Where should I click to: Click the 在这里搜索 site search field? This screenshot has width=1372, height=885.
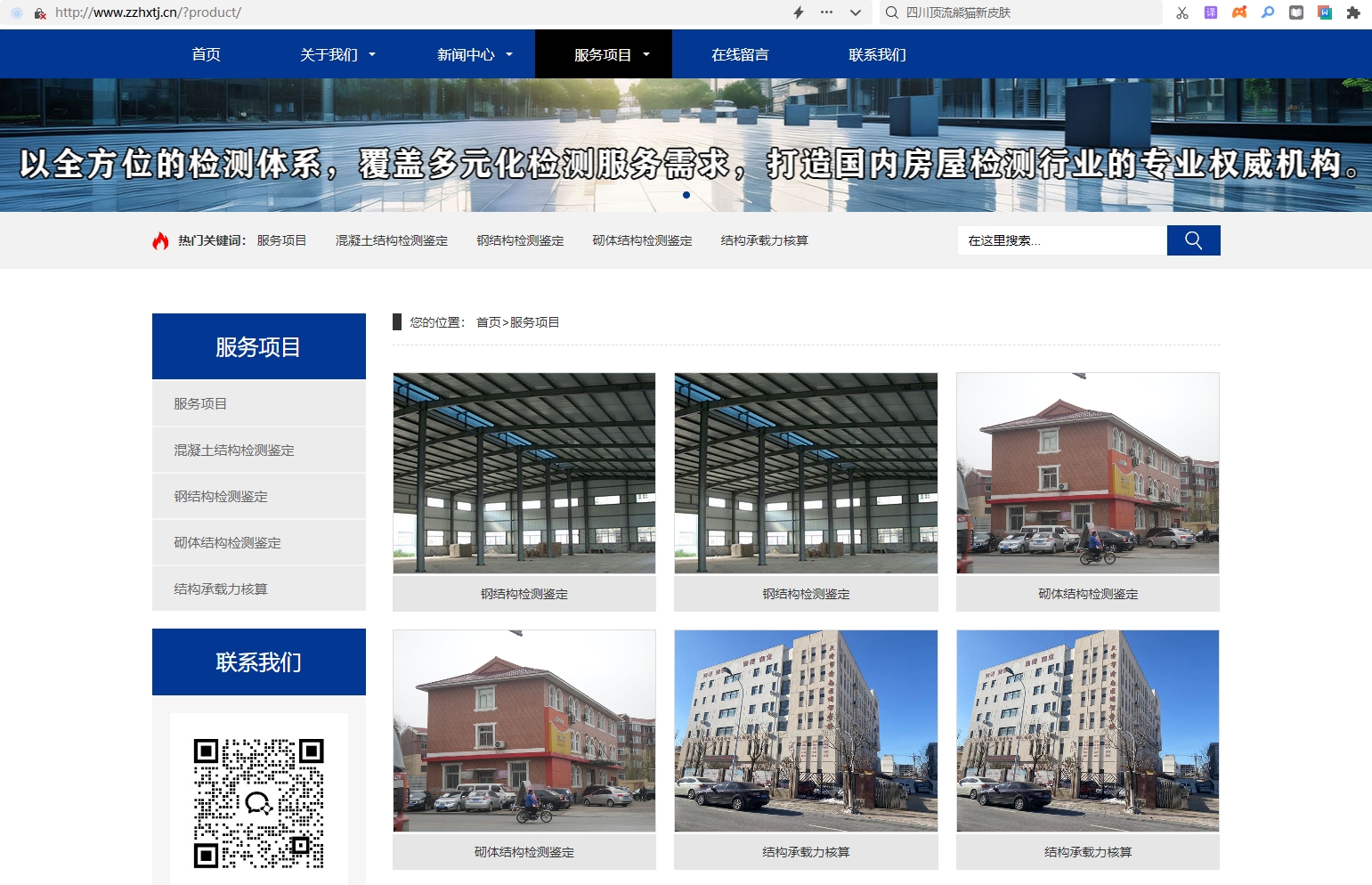click(1061, 240)
